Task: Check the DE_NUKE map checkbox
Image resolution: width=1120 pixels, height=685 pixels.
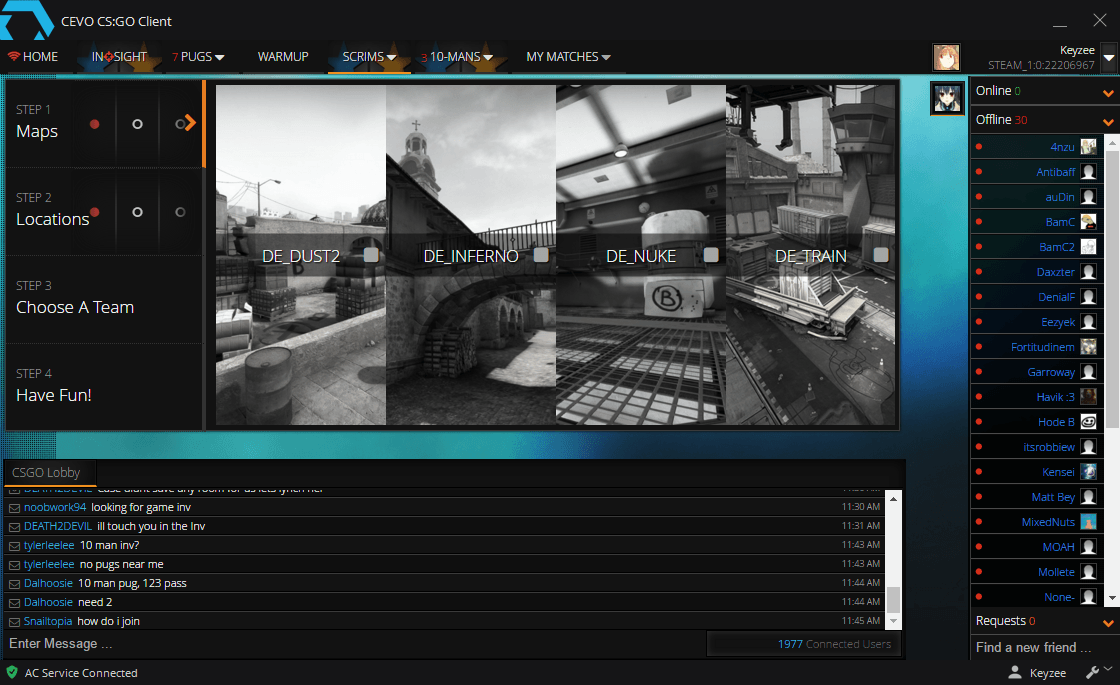Action: (x=711, y=255)
